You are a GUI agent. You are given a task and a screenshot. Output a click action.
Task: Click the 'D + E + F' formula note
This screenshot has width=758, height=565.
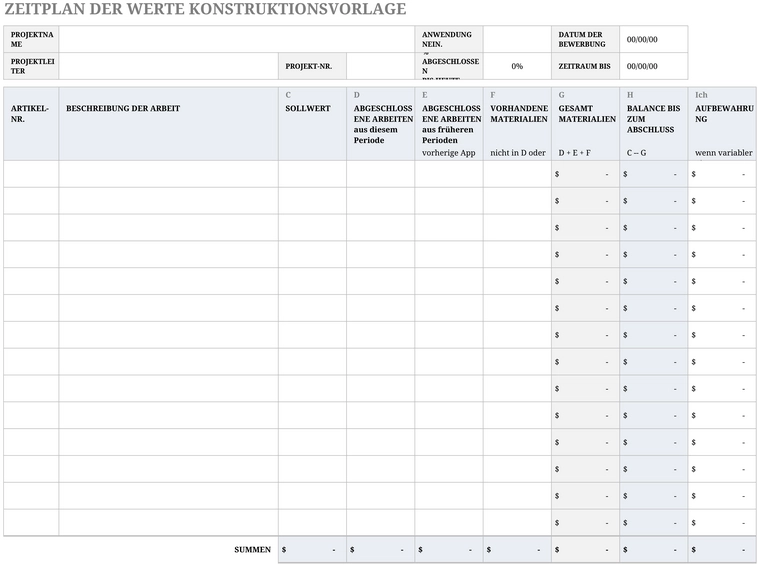pyautogui.click(x=574, y=153)
